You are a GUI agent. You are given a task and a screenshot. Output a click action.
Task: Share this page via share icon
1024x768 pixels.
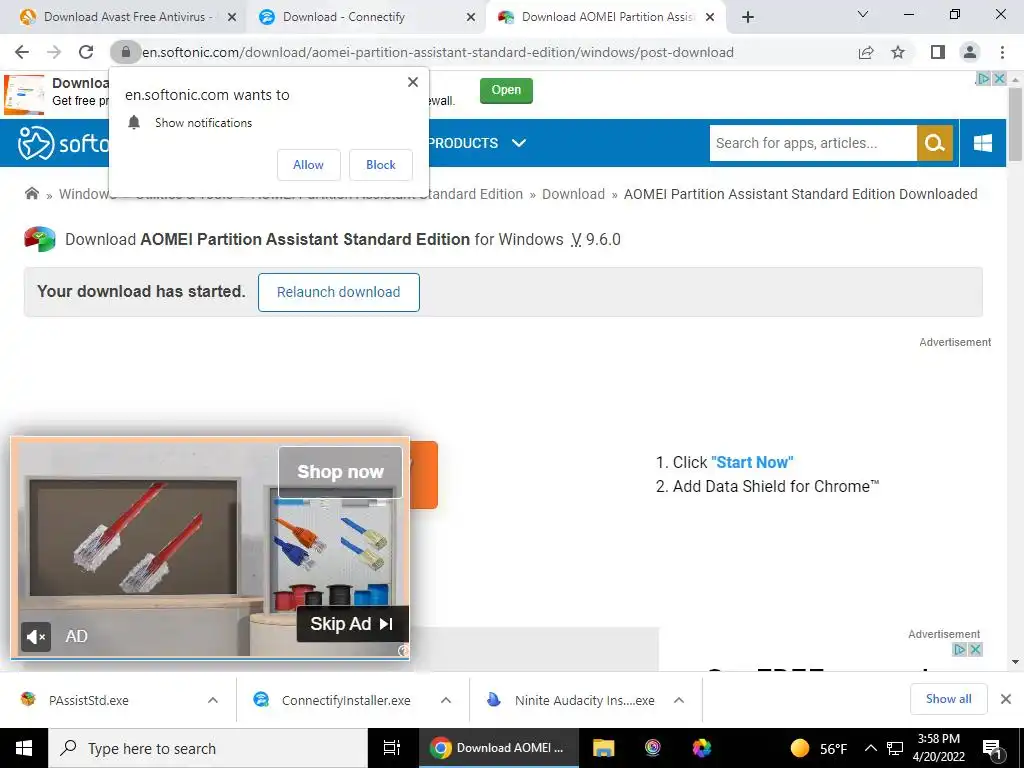(x=866, y=52)
